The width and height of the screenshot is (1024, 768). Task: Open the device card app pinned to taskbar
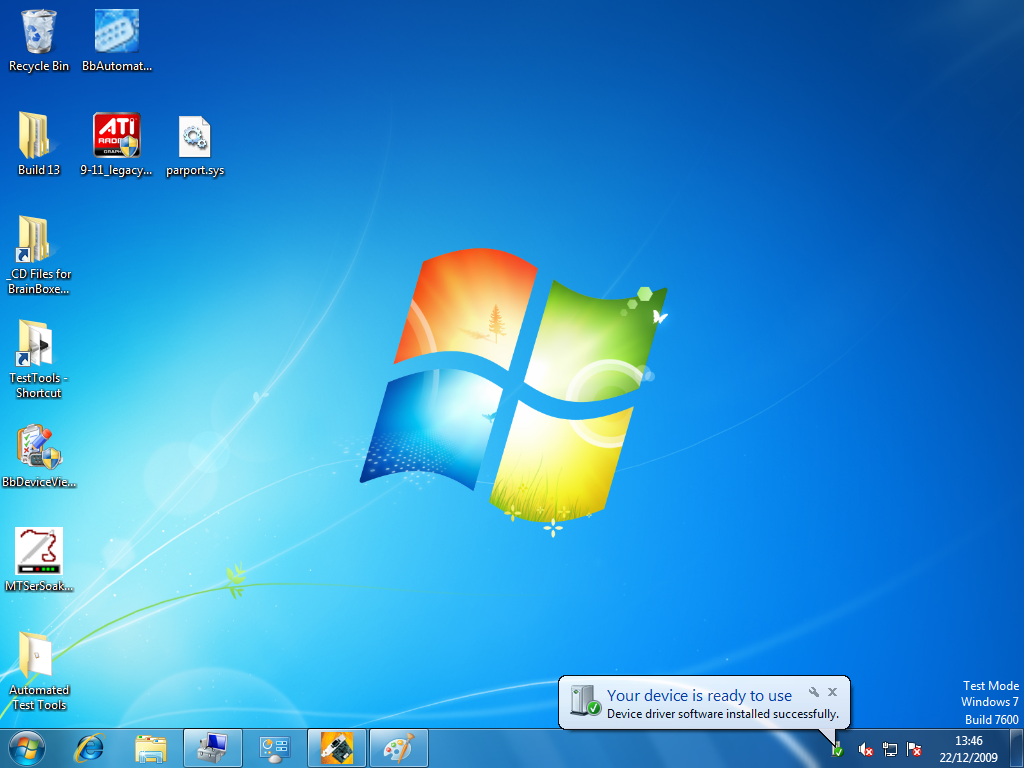[x=337, y=747]
